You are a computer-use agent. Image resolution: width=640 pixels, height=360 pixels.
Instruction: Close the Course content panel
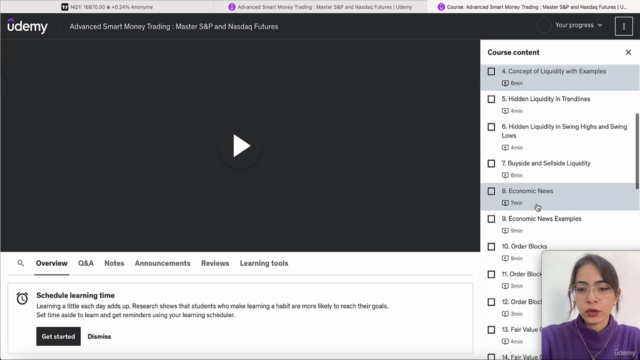(x=628, y=52)
